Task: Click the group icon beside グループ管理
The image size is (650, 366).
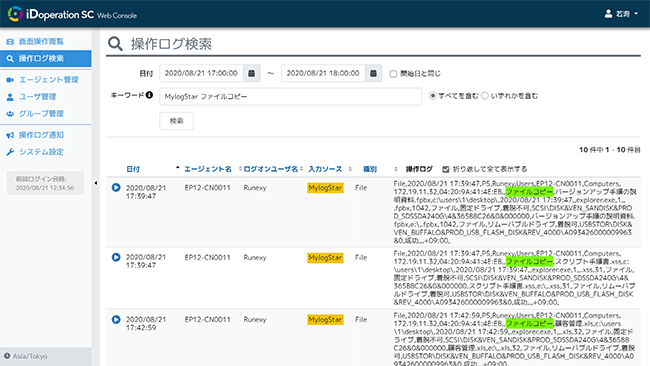Action: pos(10,114)
